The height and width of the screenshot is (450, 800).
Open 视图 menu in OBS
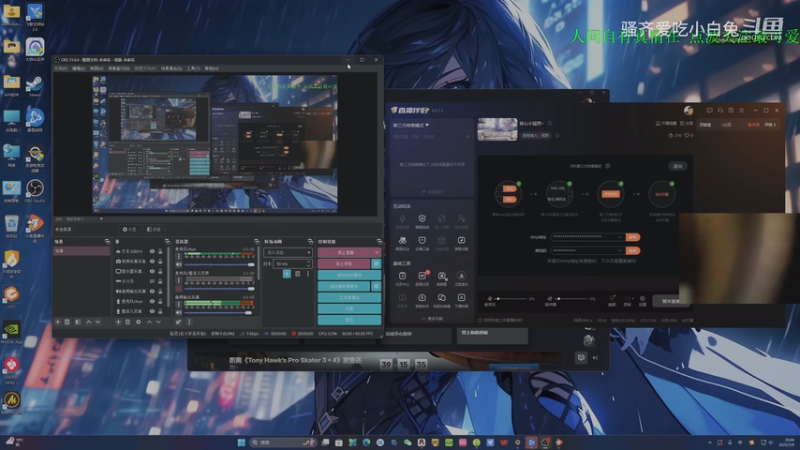pyautogui.click(x=96, y=68)
